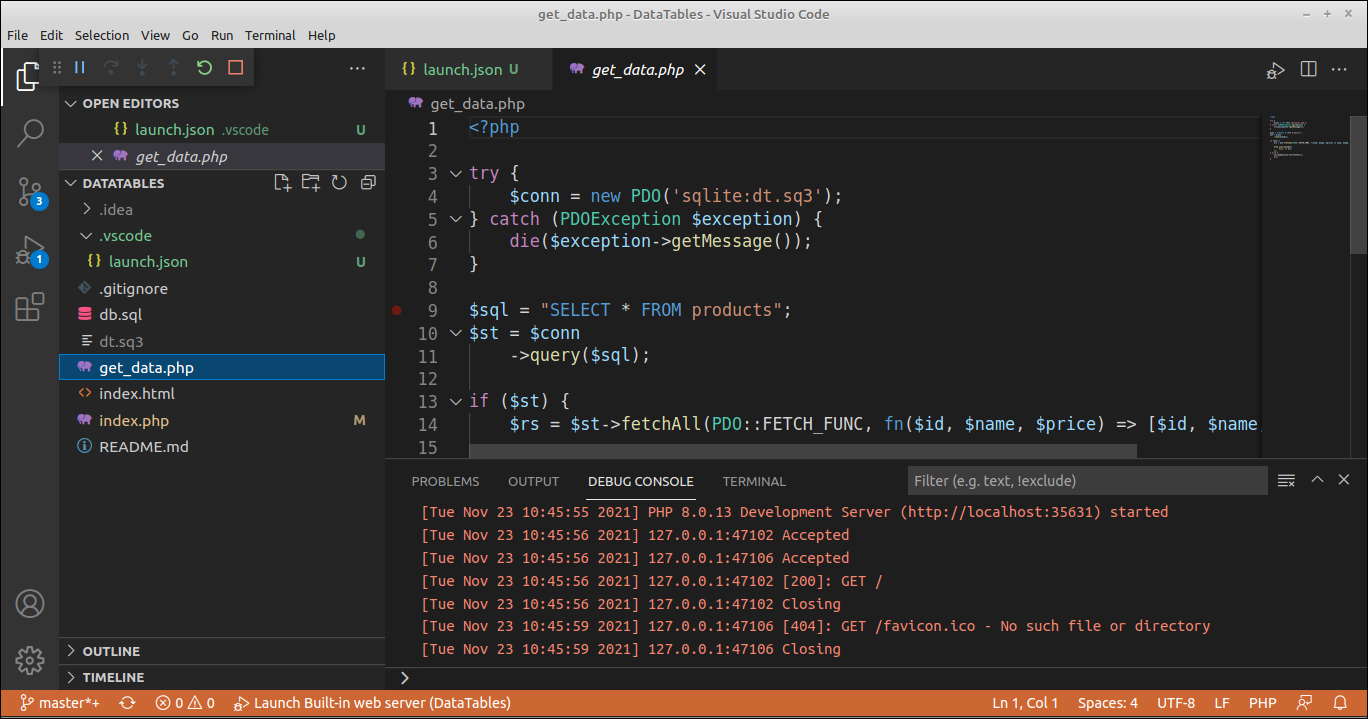Stop debugging with the red square
The image size is (1368, 719).
[236, 67]
